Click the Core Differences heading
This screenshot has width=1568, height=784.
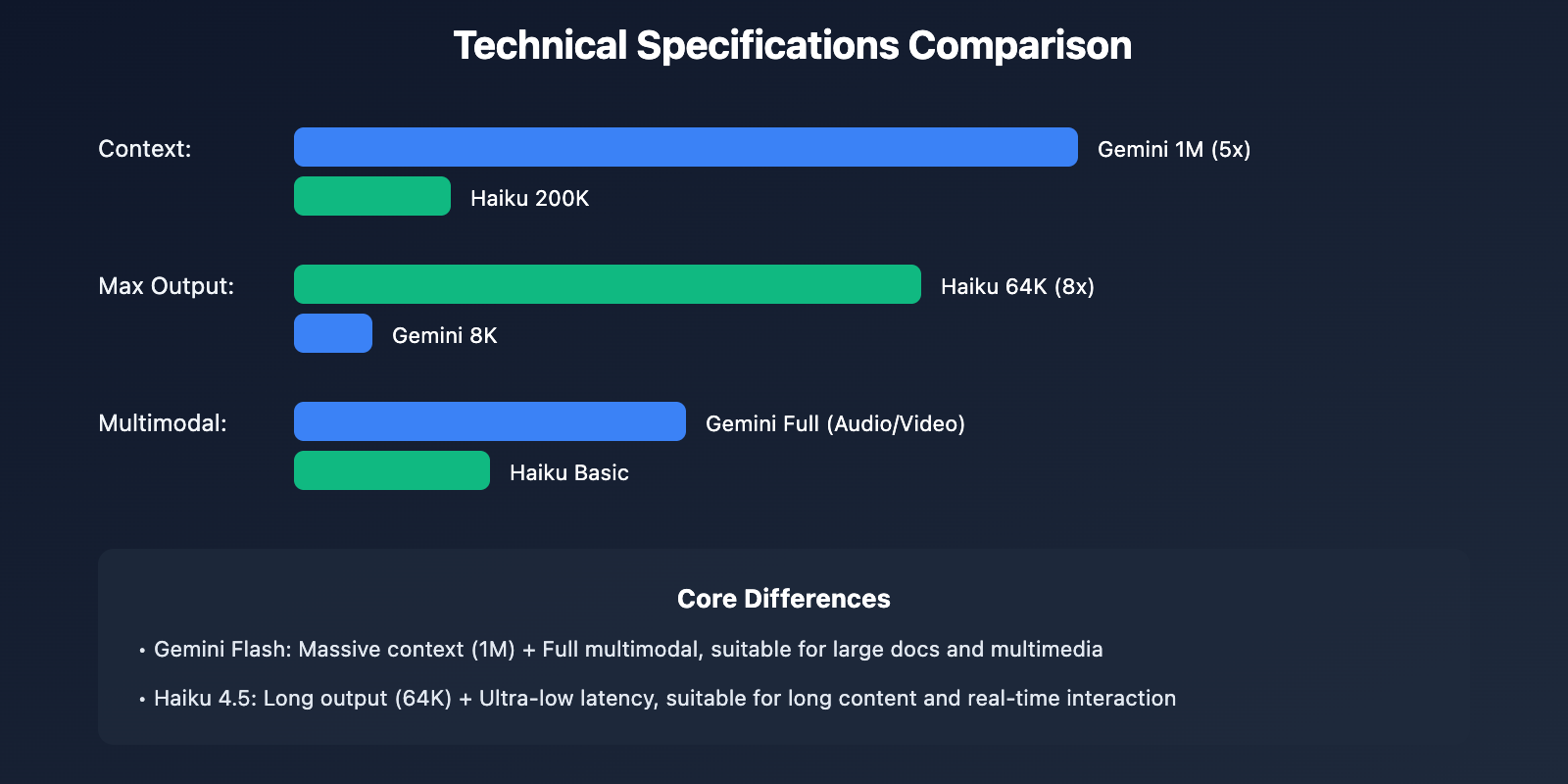783,599
